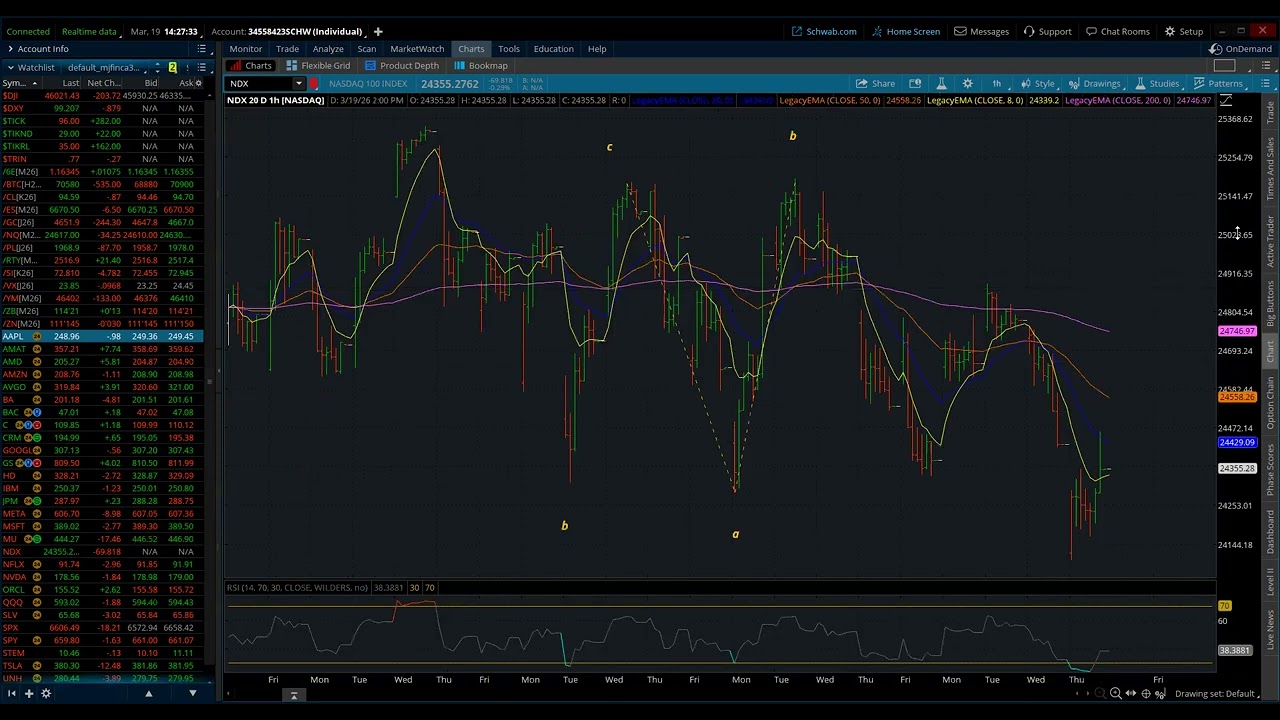Click the crosshair cursor icon
Viewport: 1280px width, 720px height.
(1146, 693)
